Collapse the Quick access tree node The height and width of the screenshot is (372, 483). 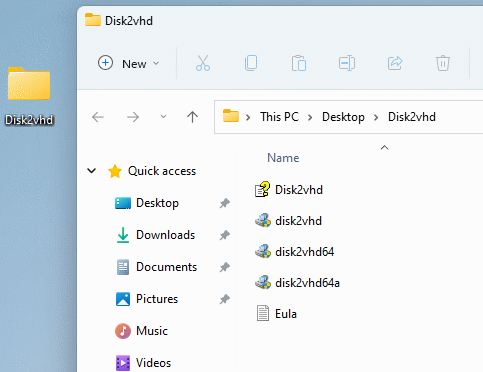click(91, 171)
